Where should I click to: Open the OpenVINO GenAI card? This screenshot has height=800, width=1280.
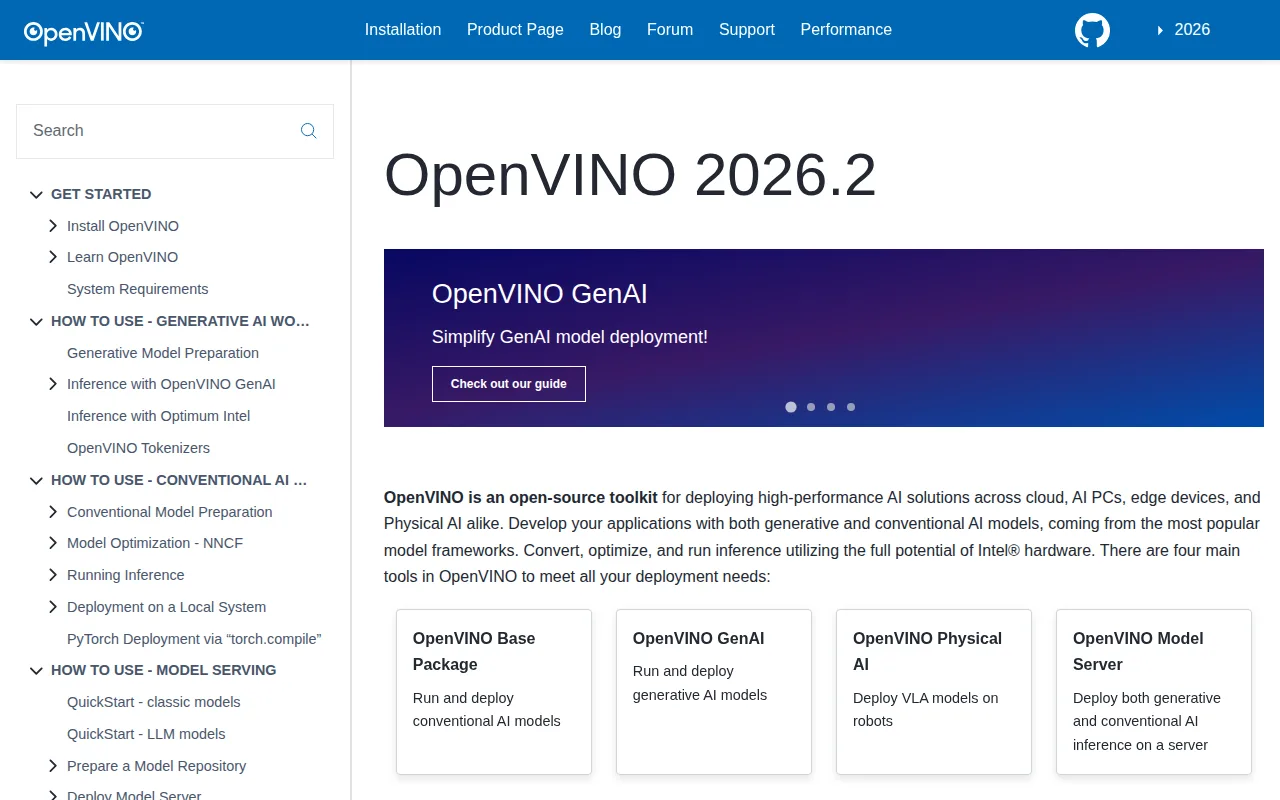click(714, 692)
